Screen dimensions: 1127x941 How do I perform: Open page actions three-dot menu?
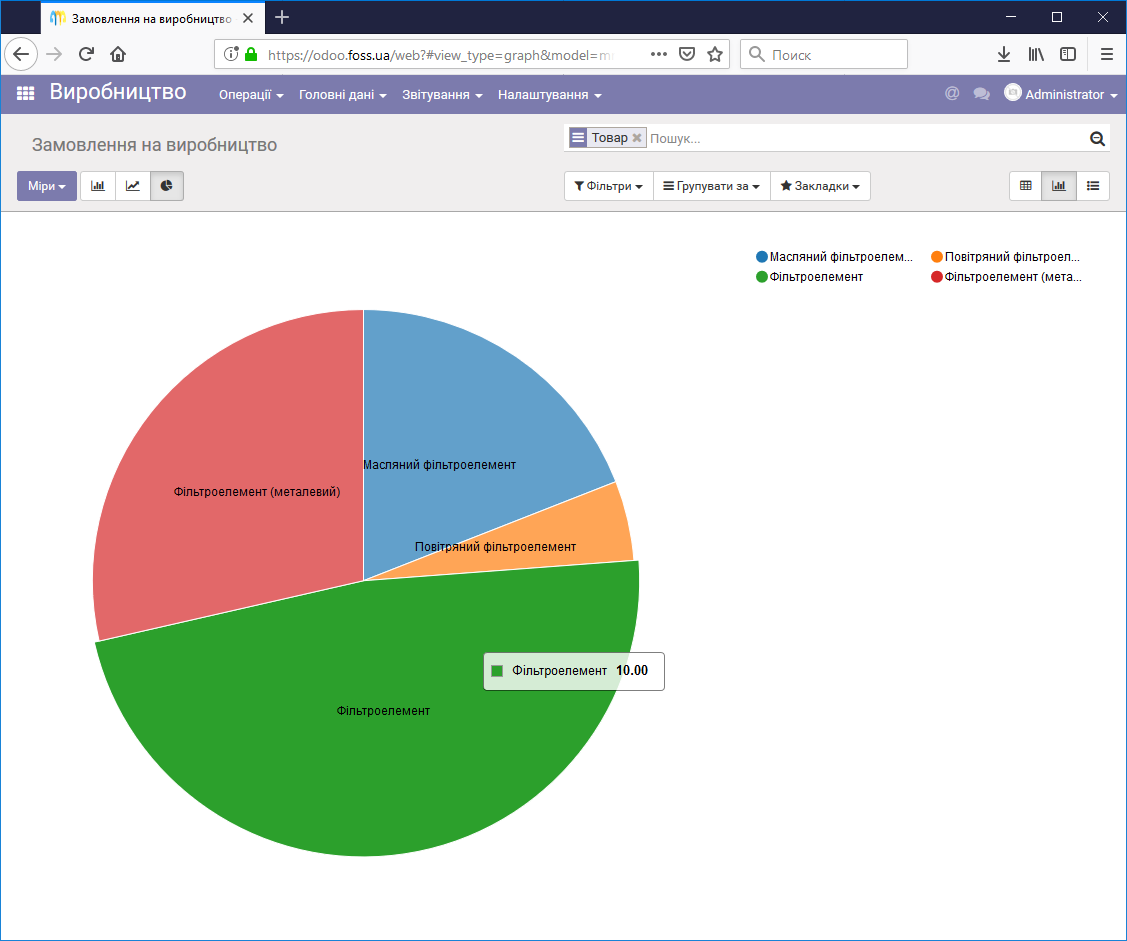click(x=658, y=54)
